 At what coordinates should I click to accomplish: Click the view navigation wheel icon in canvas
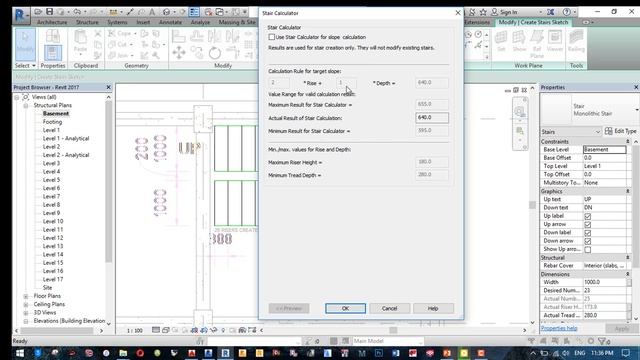[520, 111]
